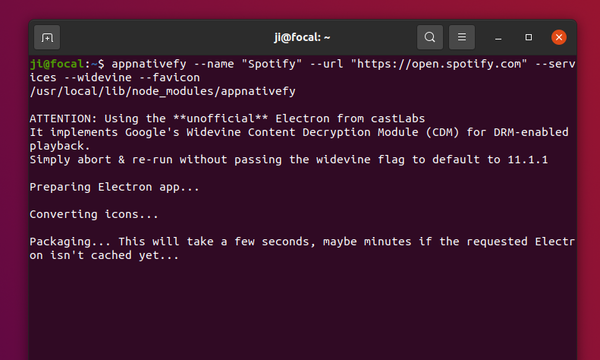Close the terminal window

[559, 37]
